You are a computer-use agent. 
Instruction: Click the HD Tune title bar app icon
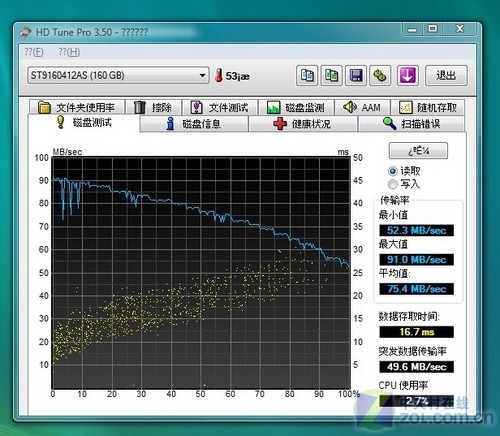click(25, 32)
